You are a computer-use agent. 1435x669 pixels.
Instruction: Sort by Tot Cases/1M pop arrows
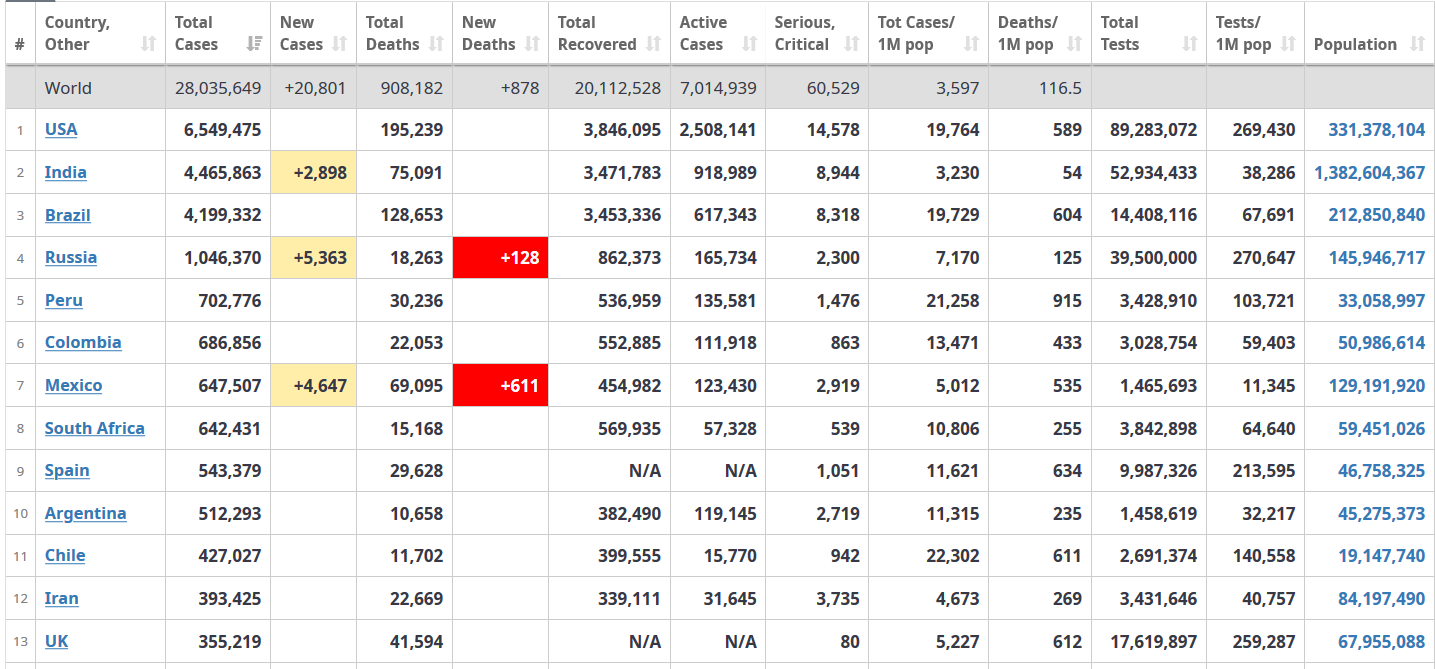tap(972, 44)
